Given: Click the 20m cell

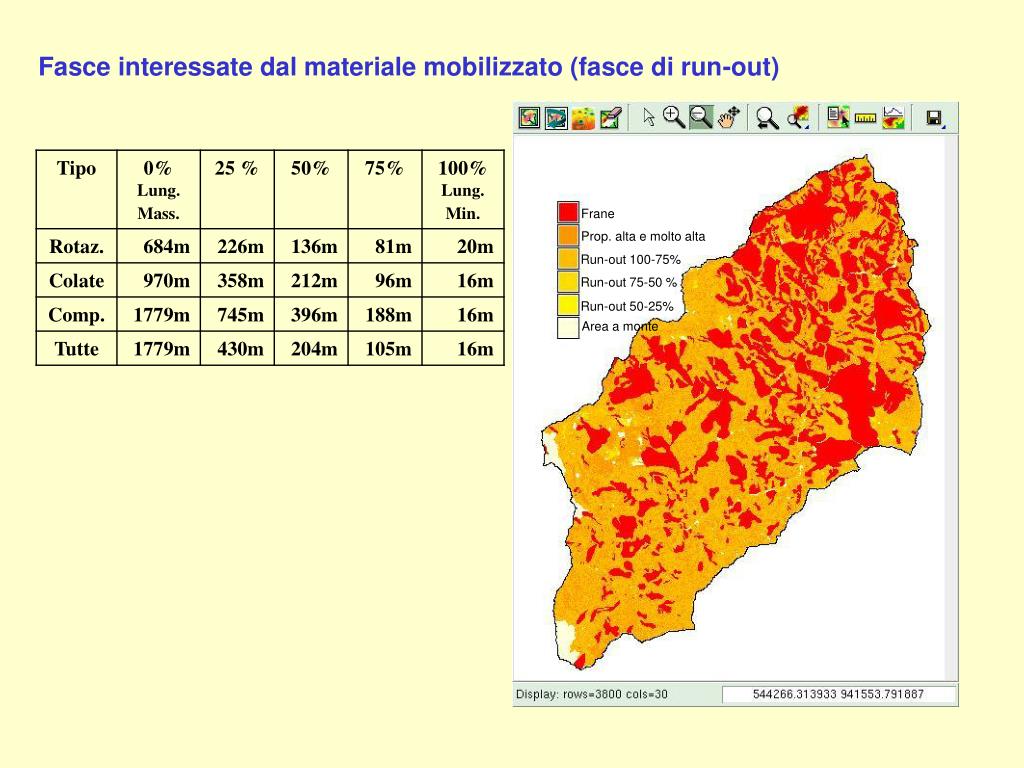Looking at the screenshot, I should tap(463, 246).
